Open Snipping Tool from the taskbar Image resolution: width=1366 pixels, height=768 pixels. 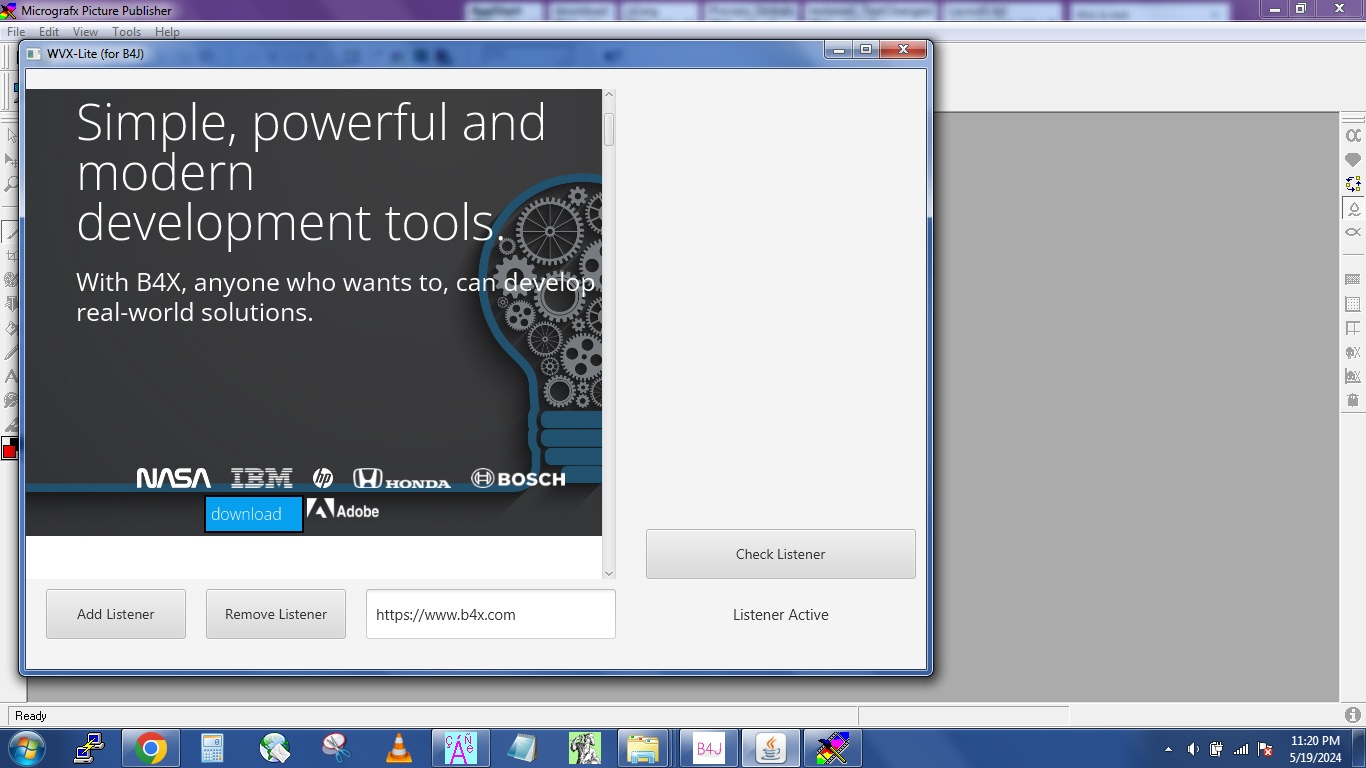point(336,748)
